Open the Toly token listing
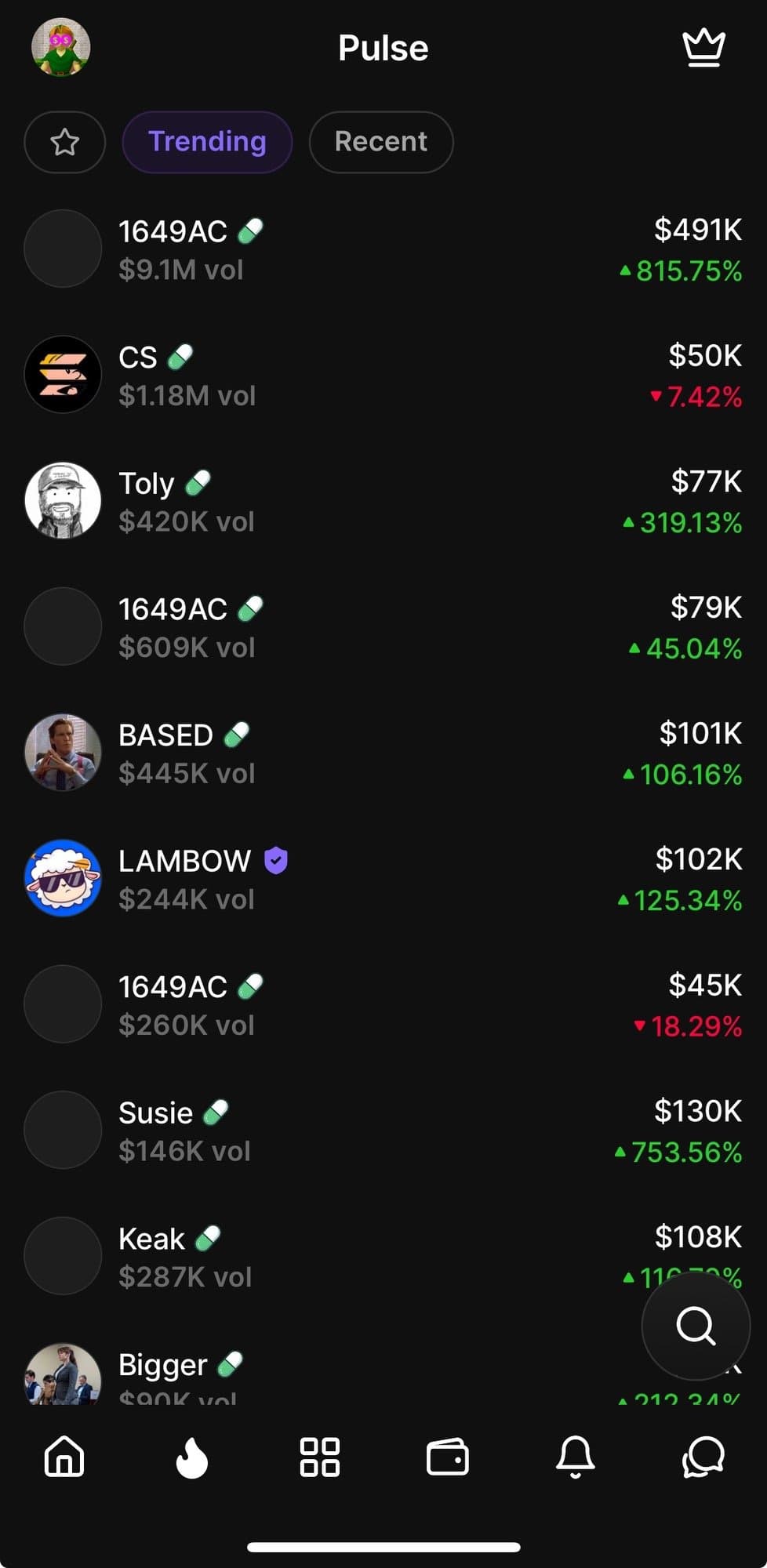This screenshot has width=767, height=1568. pyautogui.click(x=383, y=502)
